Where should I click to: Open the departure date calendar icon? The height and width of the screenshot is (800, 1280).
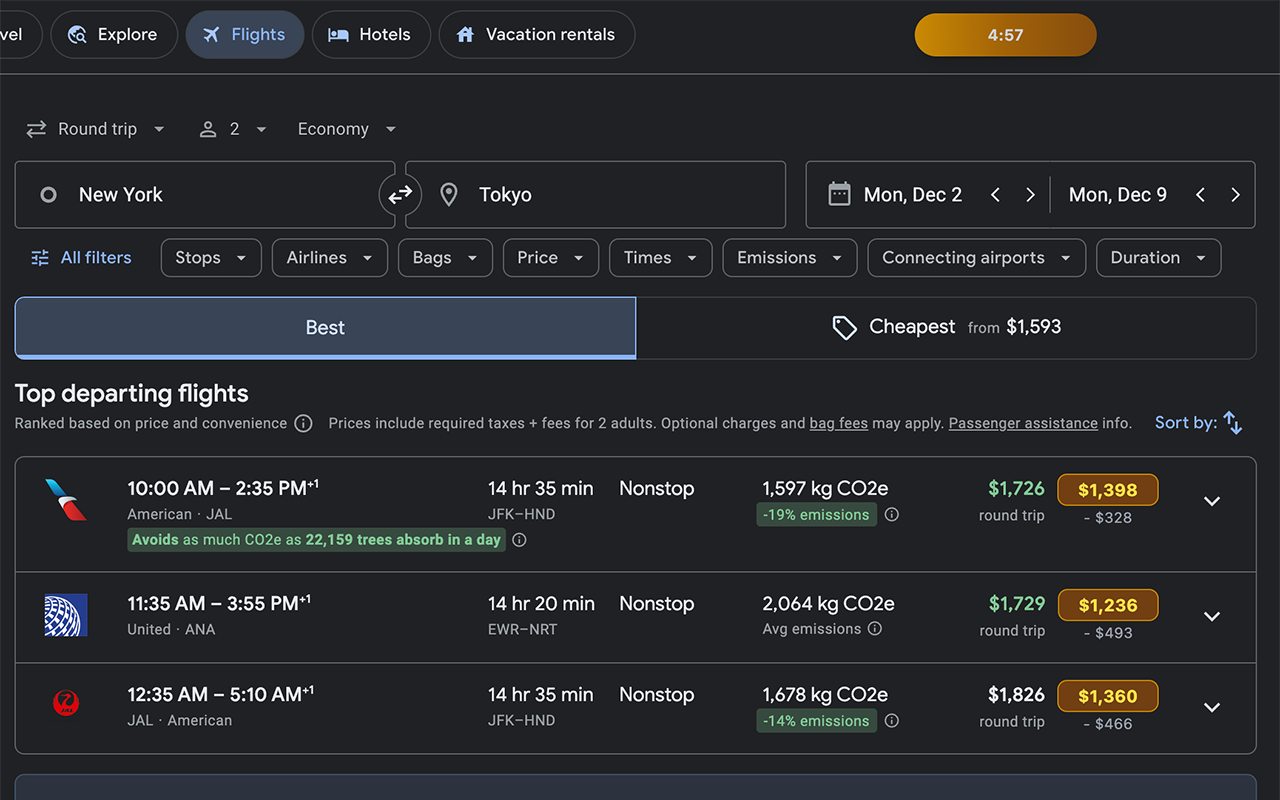(x=839, y=194)
